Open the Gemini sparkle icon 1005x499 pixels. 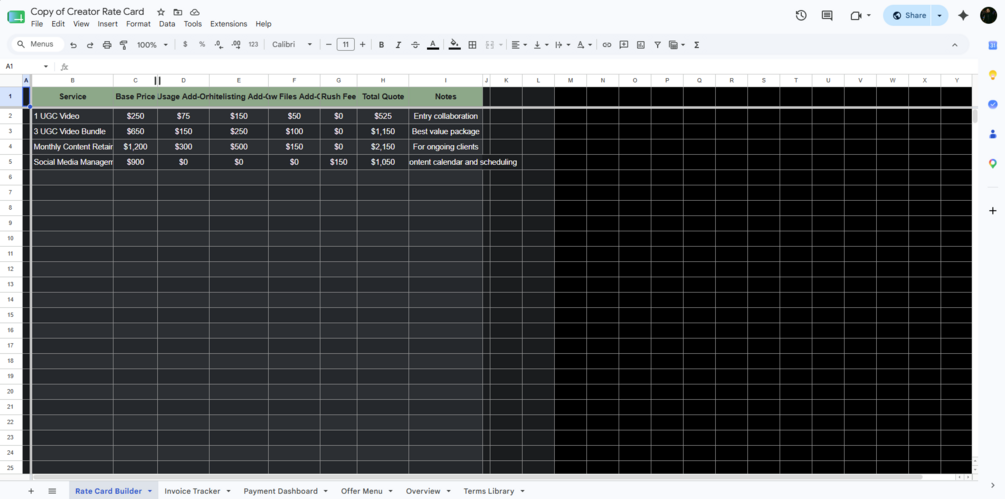click(963, 15)
